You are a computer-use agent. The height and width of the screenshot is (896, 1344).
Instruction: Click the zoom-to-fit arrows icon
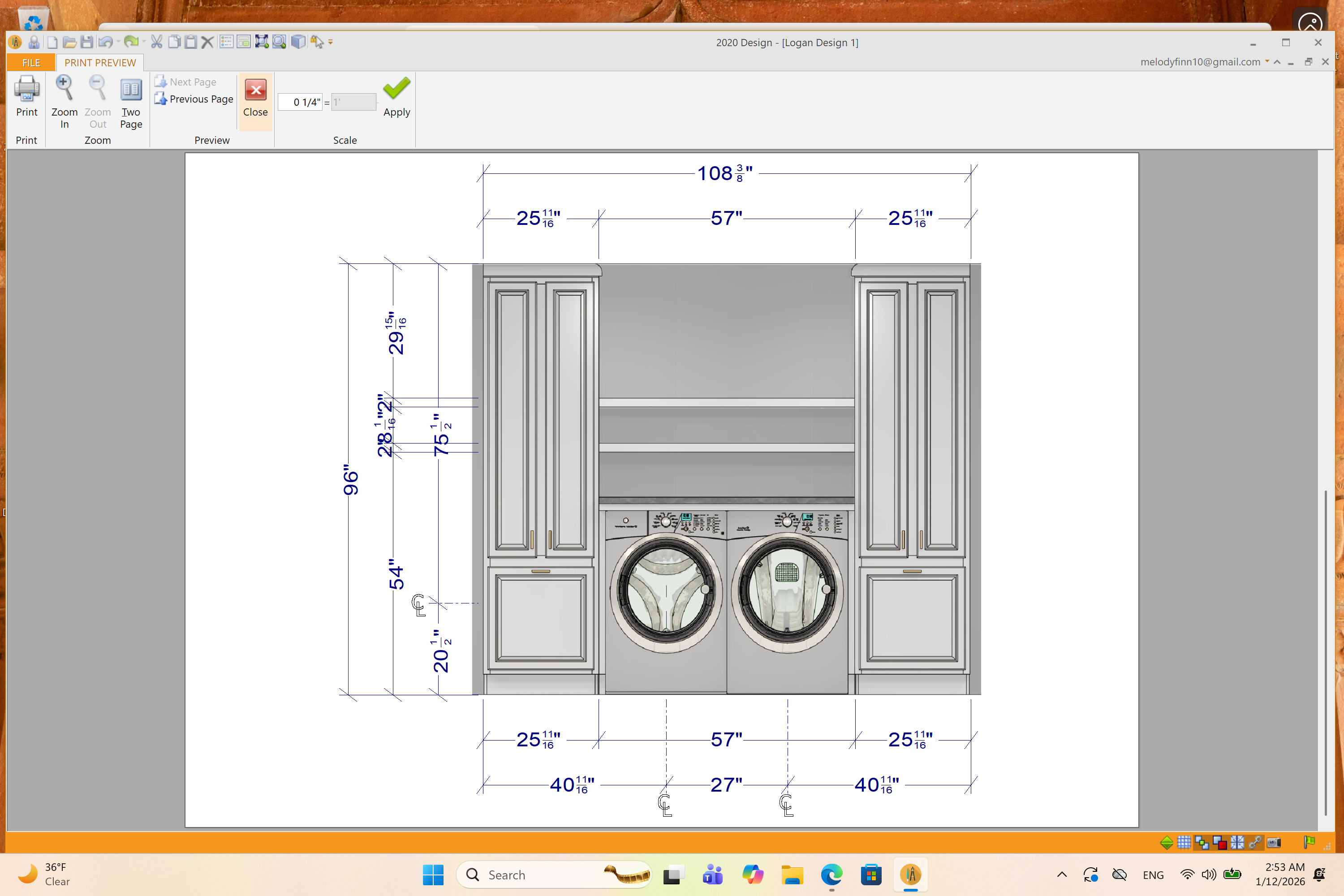pos(262,42)
